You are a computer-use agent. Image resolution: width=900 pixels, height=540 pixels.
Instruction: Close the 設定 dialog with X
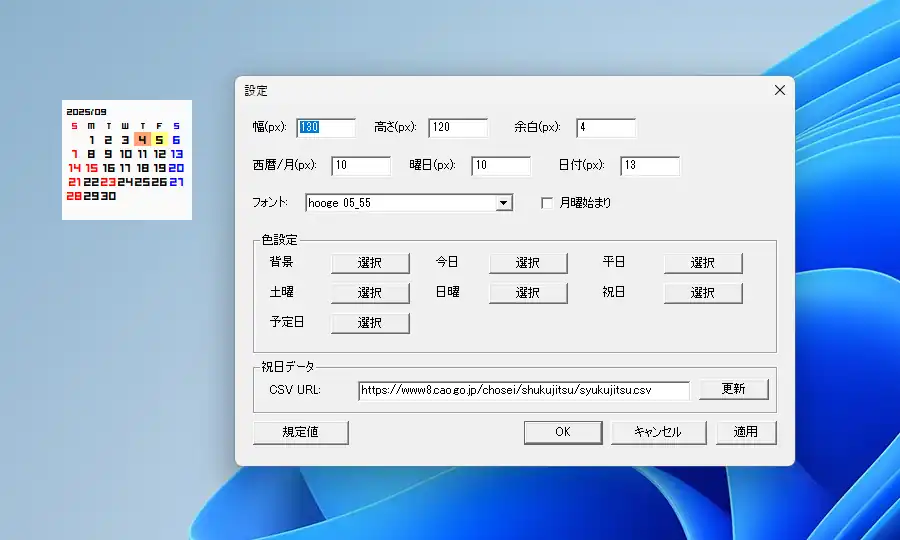[779, 90]
